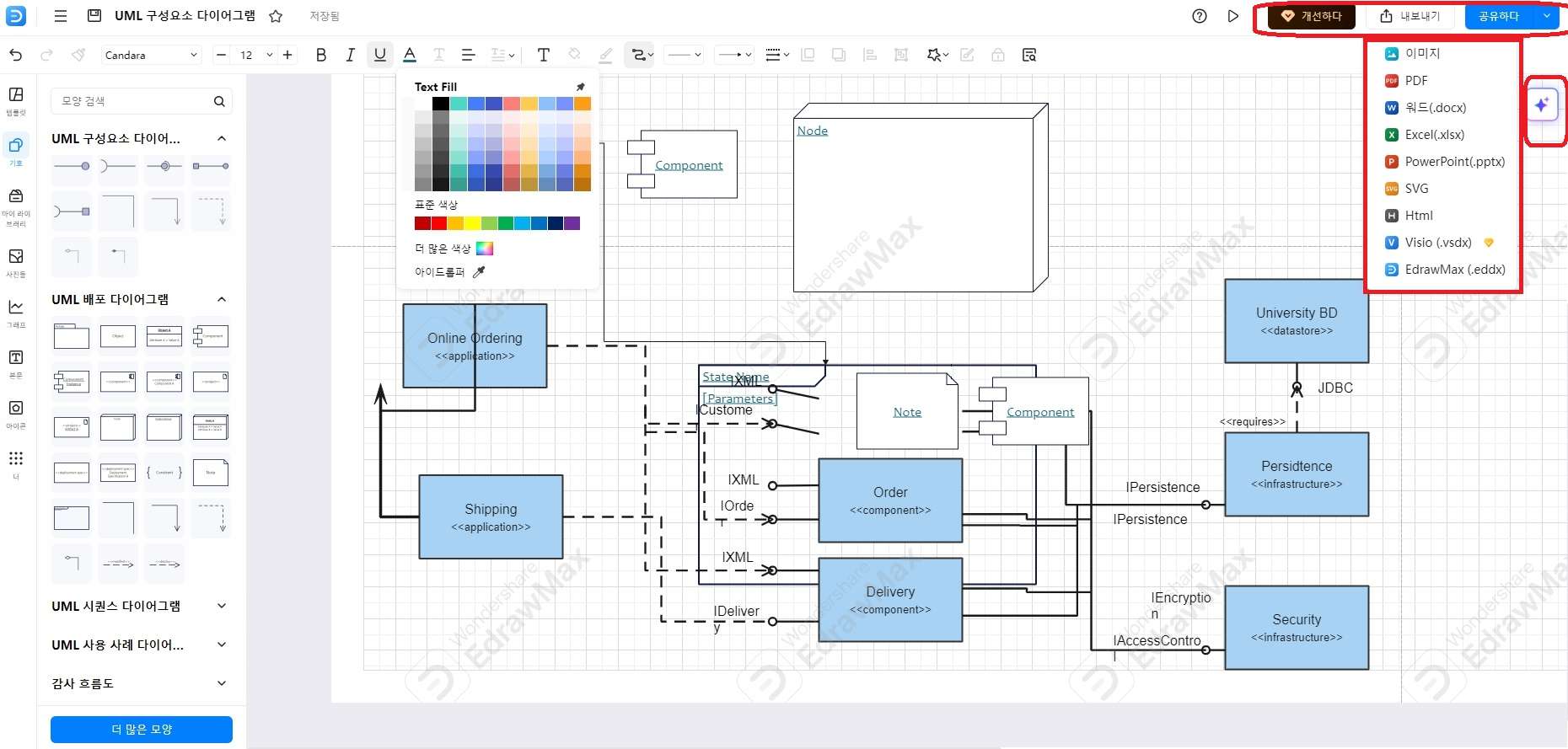Open the find and replace tool
Screen dimensions: 1568x749
[x=1028, y=55]
